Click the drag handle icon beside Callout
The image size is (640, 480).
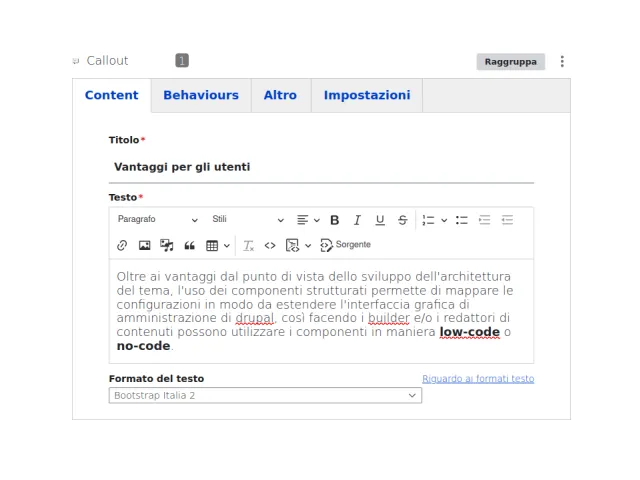click(76, 61)
